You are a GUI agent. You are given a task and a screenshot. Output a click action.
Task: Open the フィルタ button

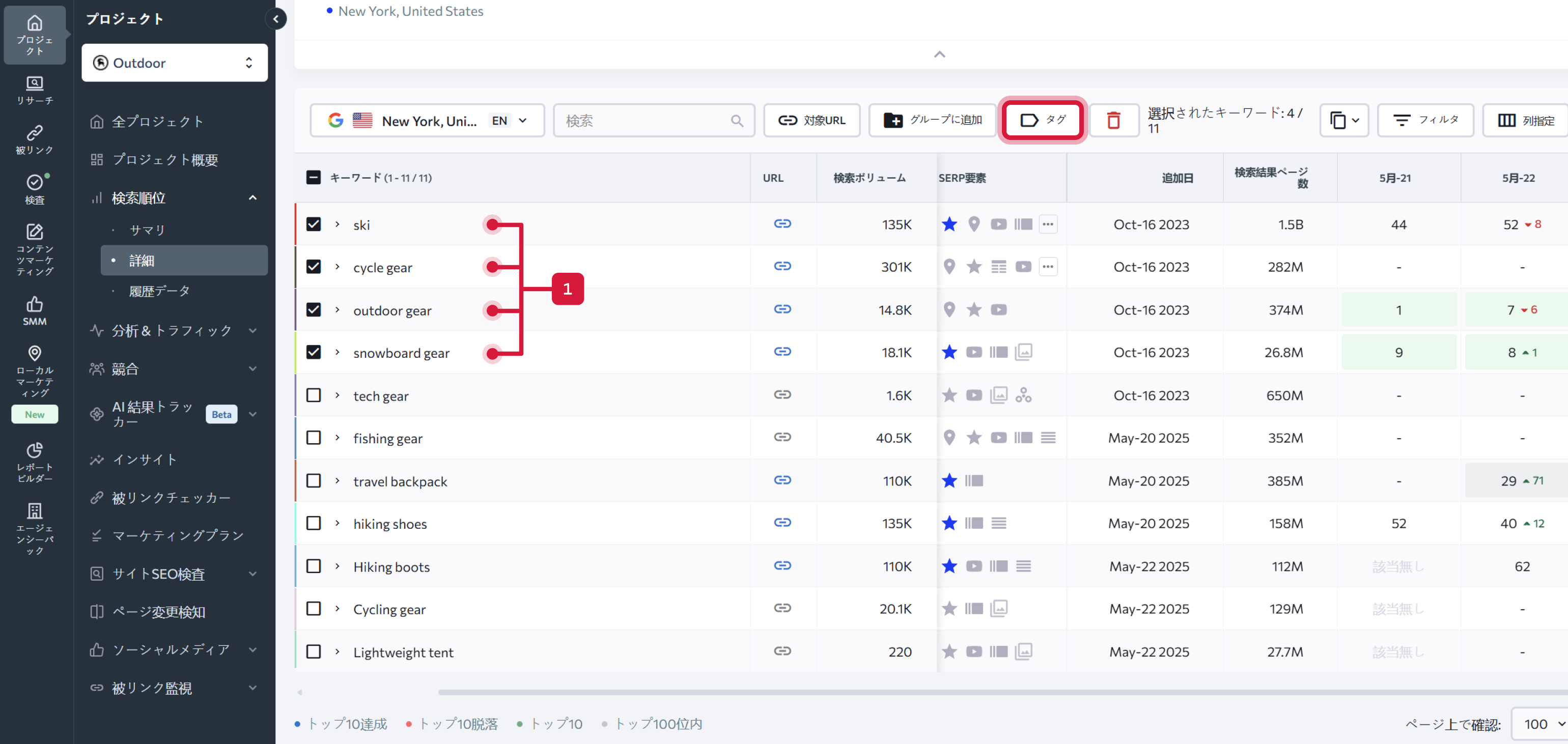[1425, 121]
